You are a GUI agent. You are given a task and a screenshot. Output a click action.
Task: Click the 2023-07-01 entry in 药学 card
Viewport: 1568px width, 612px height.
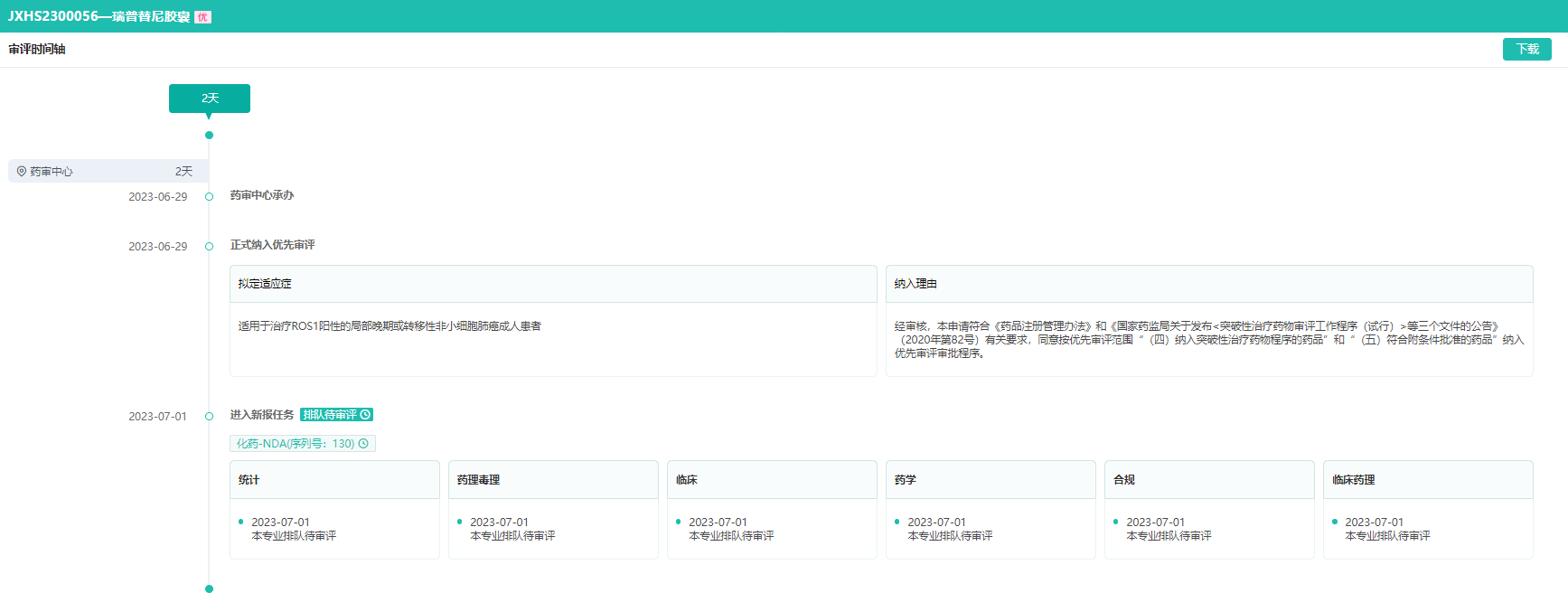[936, 523]
